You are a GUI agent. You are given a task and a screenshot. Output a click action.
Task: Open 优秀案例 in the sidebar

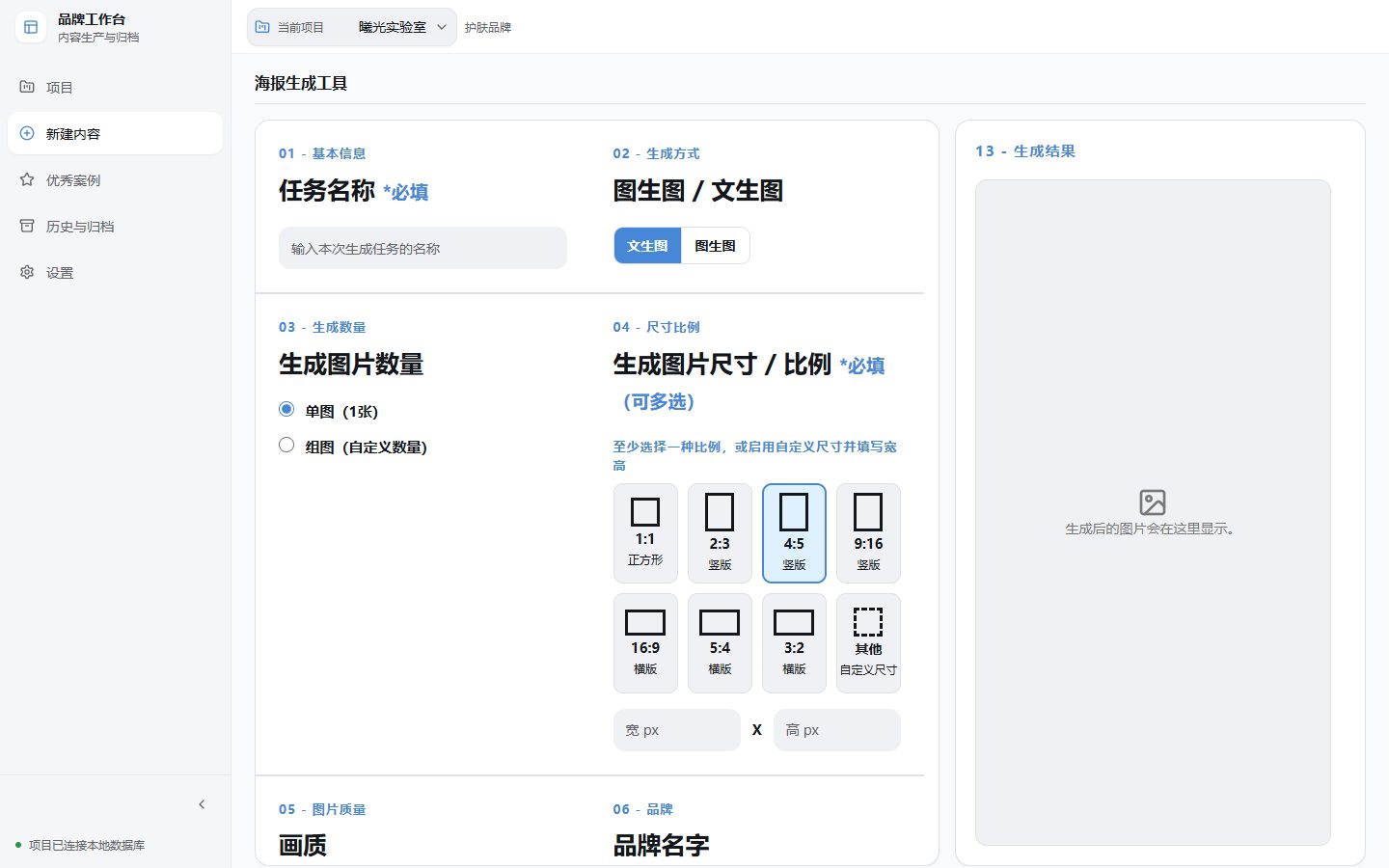click(115, 179)
